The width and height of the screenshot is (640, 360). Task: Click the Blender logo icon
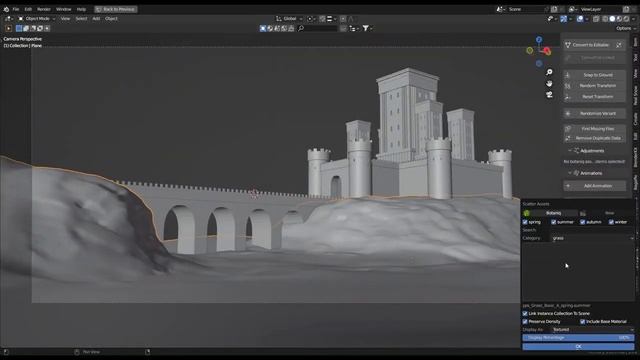(6, 9)
